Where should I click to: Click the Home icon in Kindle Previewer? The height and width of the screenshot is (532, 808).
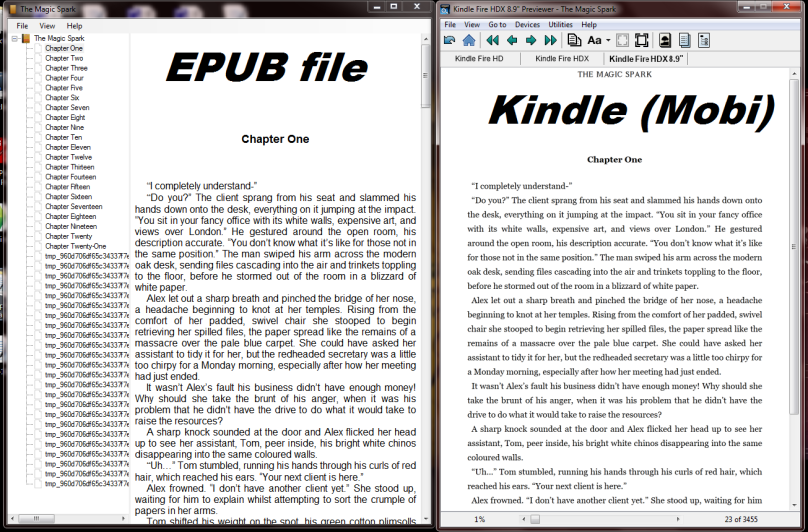pyautogui.click(x=468, y=40)
